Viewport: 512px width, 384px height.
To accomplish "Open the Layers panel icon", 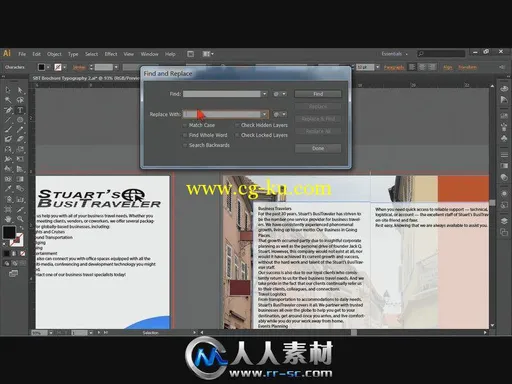I will (x=504, y=221).
